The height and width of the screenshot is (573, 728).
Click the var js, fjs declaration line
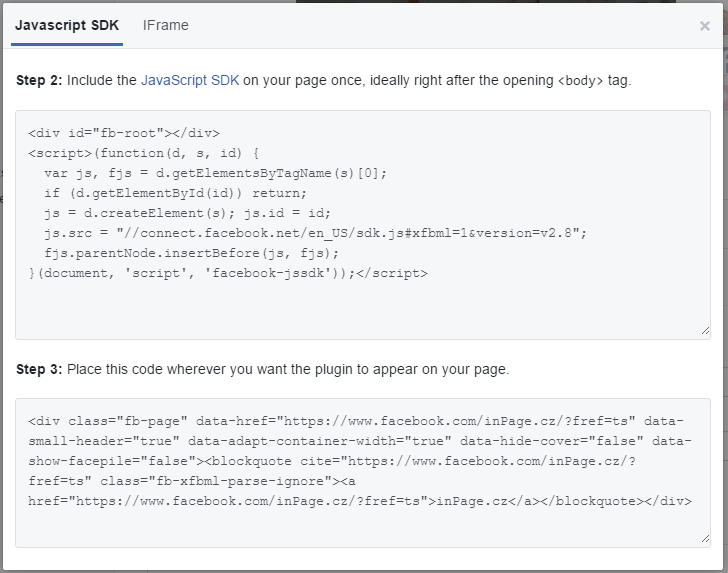pyautogui.click(x=215, y=173)
